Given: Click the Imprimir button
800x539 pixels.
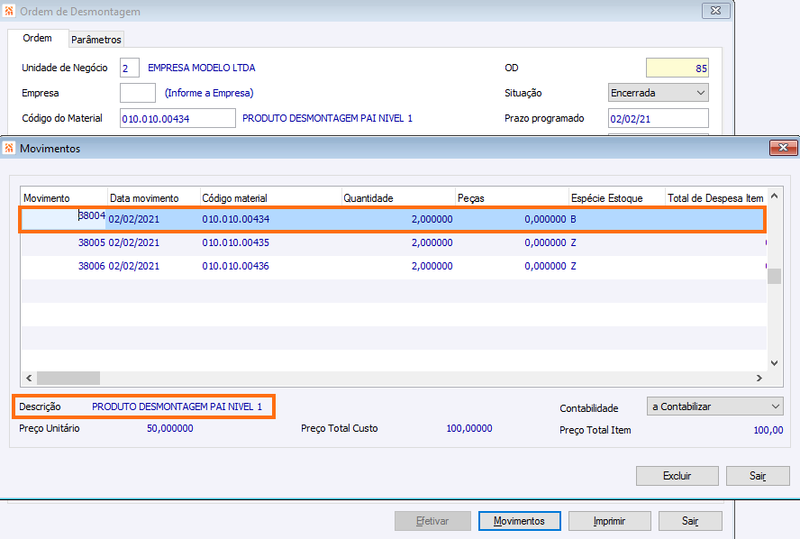Looking at the screenshot, I should (609, 521).
